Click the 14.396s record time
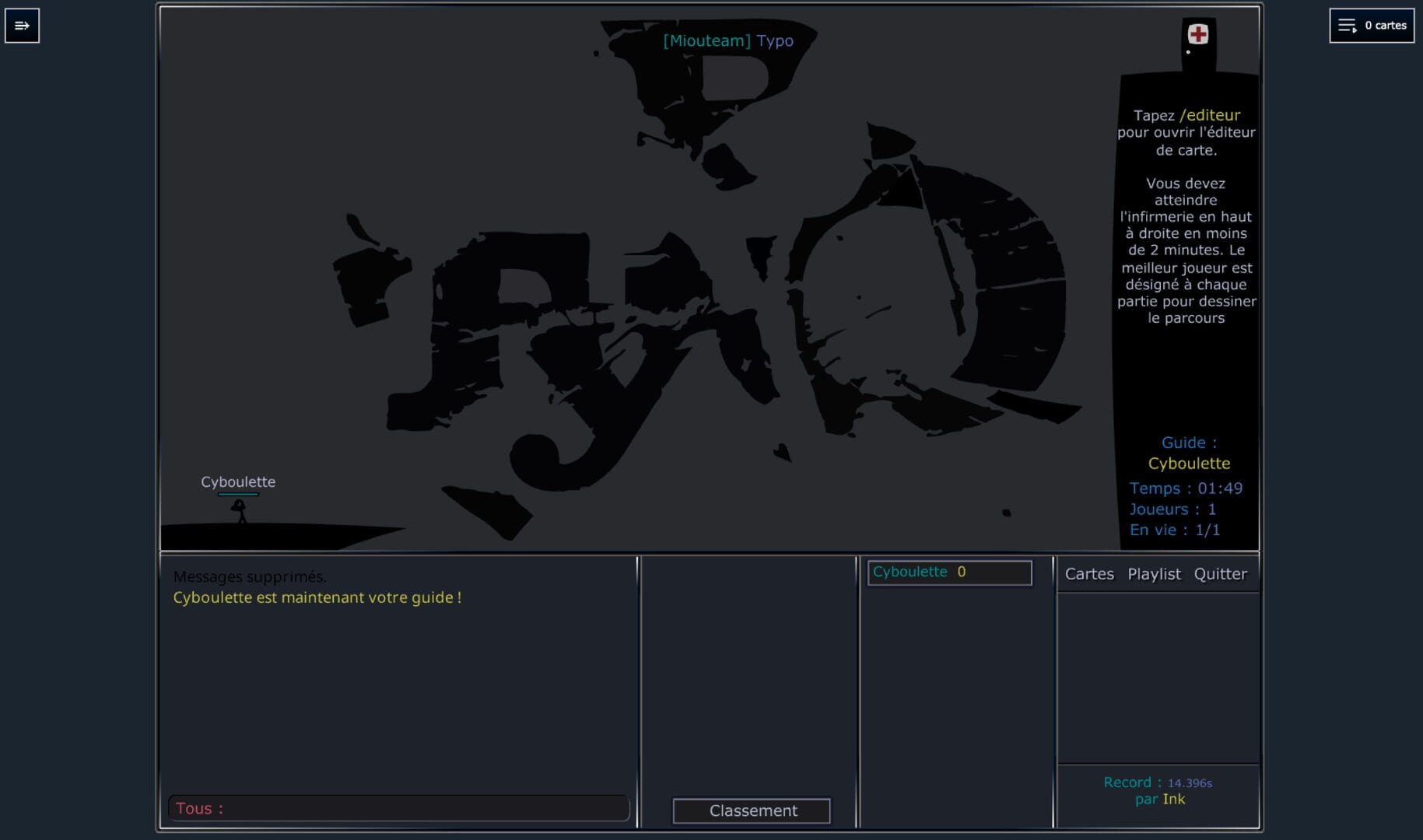The width and height of the screenshot is (1423, 840). (1190, 783)
